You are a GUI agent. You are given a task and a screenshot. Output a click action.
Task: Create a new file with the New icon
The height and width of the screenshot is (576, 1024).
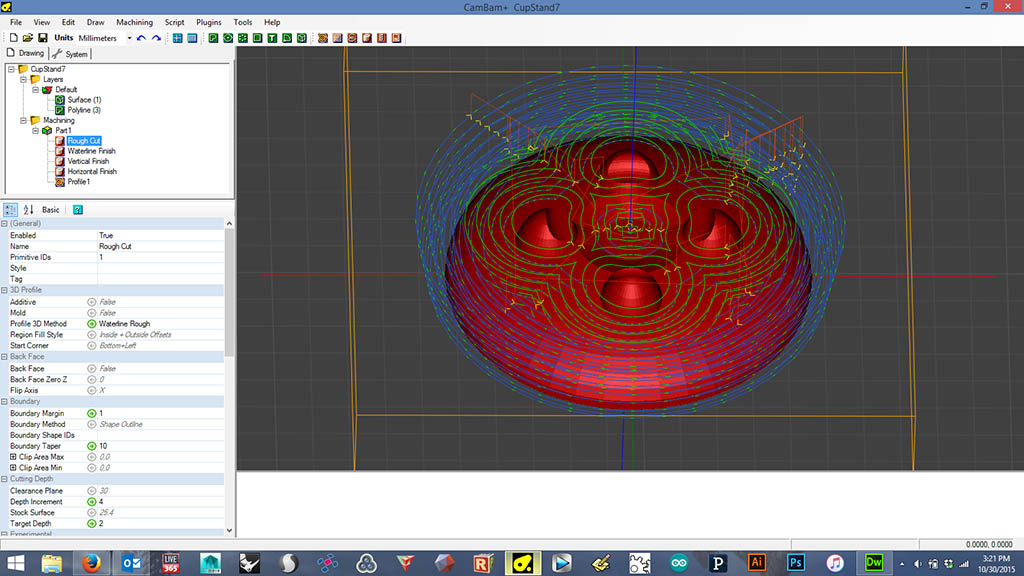pos(14,38)
